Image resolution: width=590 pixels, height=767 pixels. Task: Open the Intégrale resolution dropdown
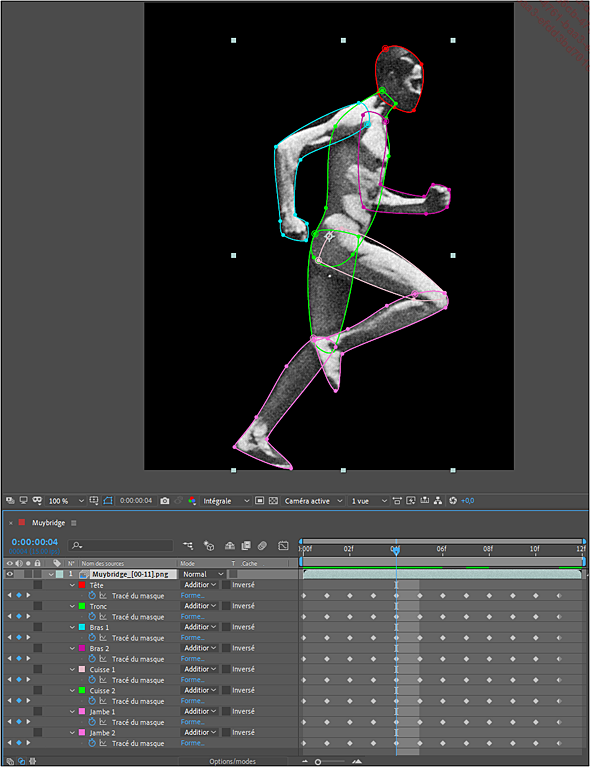pyautogui.click(x=226, y=500)
